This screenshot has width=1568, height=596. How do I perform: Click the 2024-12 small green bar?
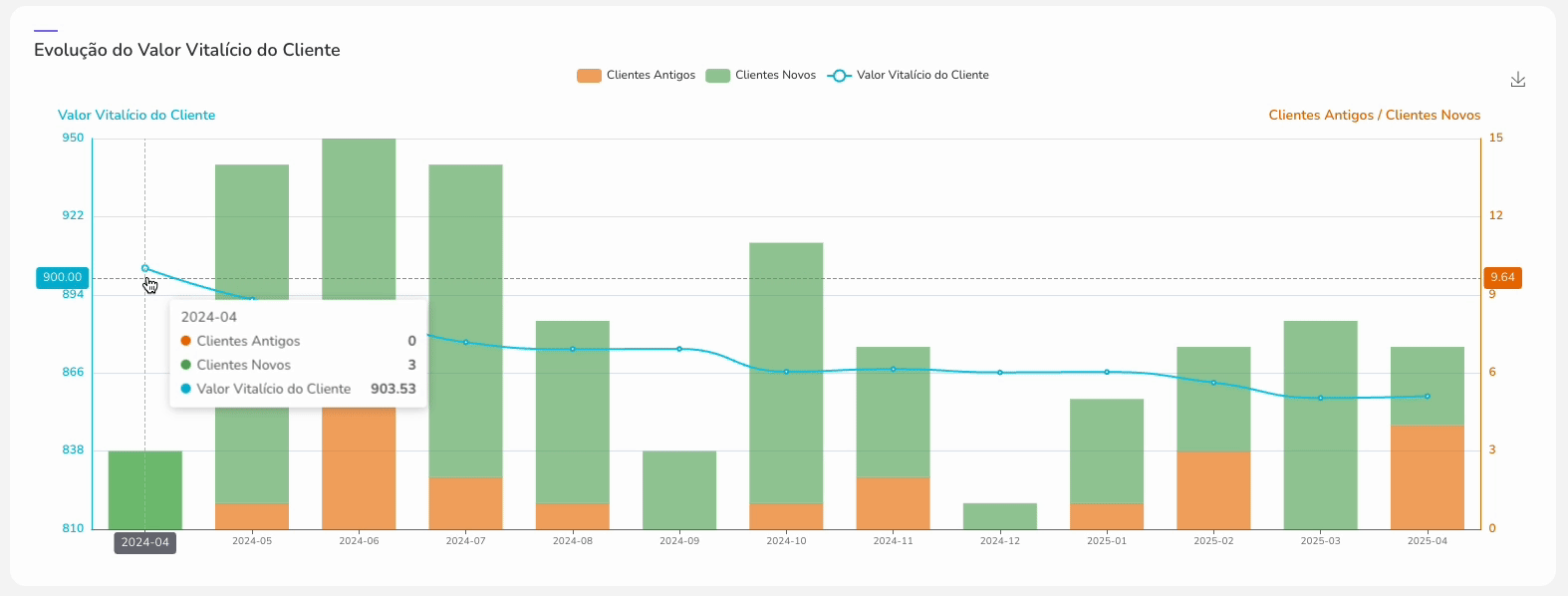click(1000, 515)
